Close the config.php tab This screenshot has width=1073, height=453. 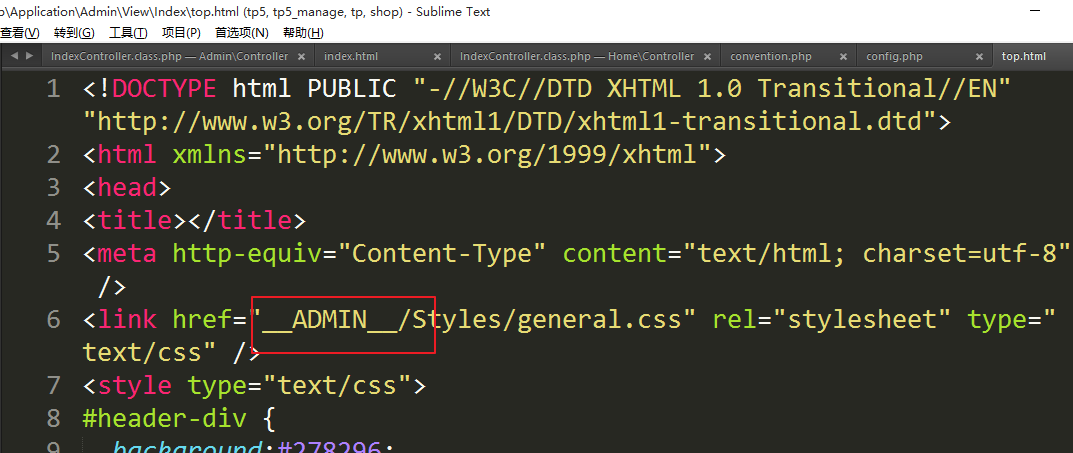[x=979, y=57]
